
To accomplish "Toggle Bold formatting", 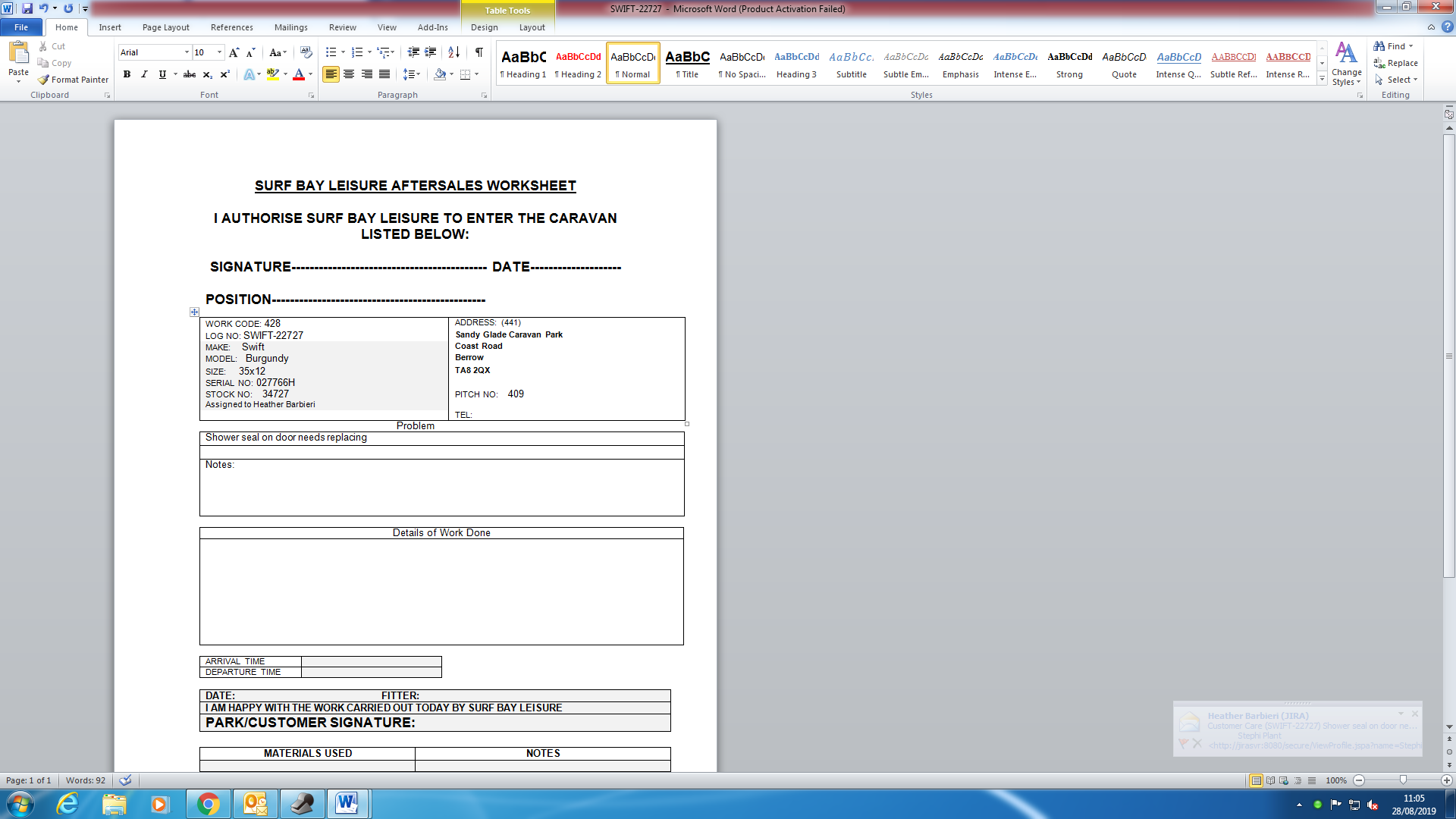I will coord(127,74).
